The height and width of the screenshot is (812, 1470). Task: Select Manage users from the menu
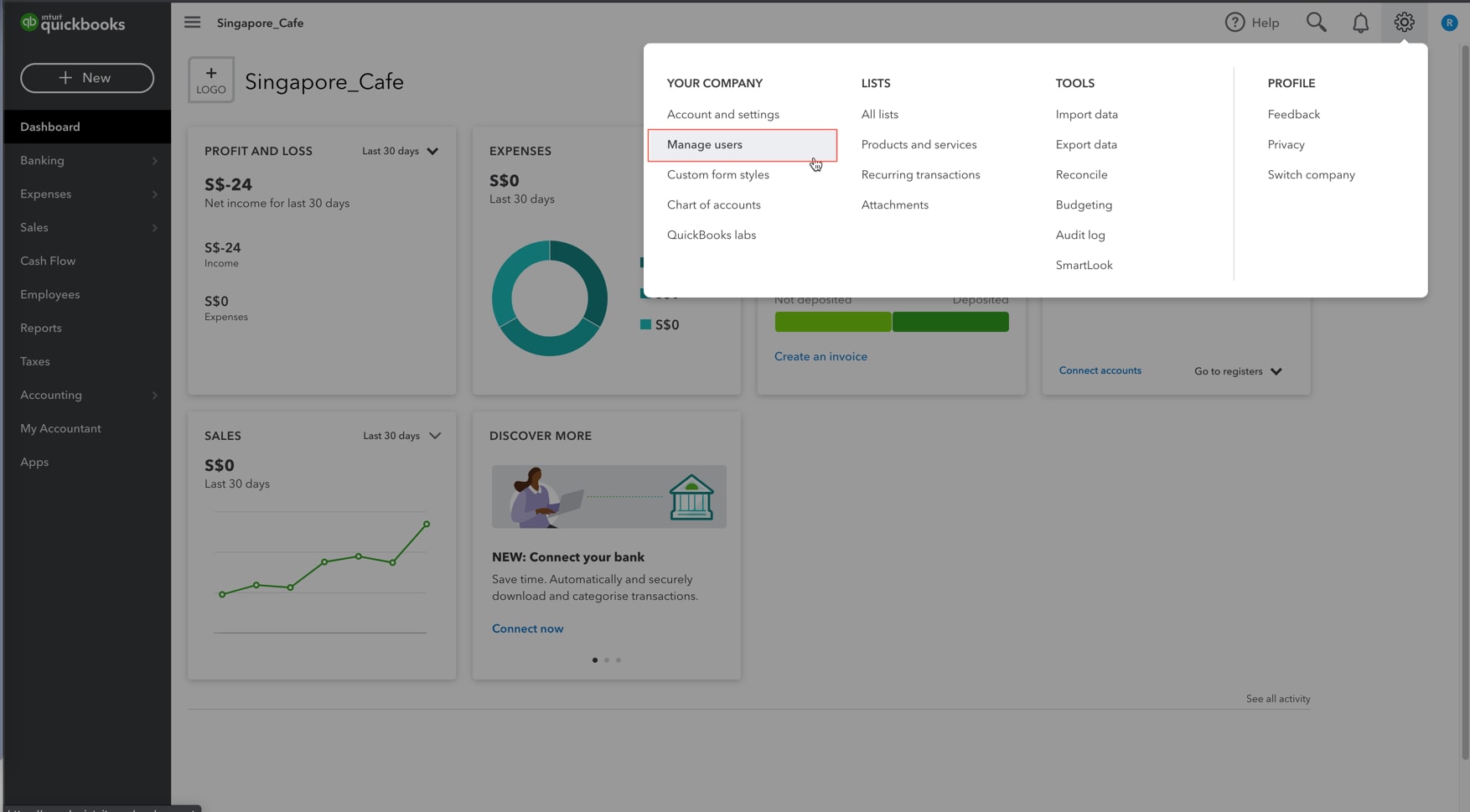click(705, 144)
